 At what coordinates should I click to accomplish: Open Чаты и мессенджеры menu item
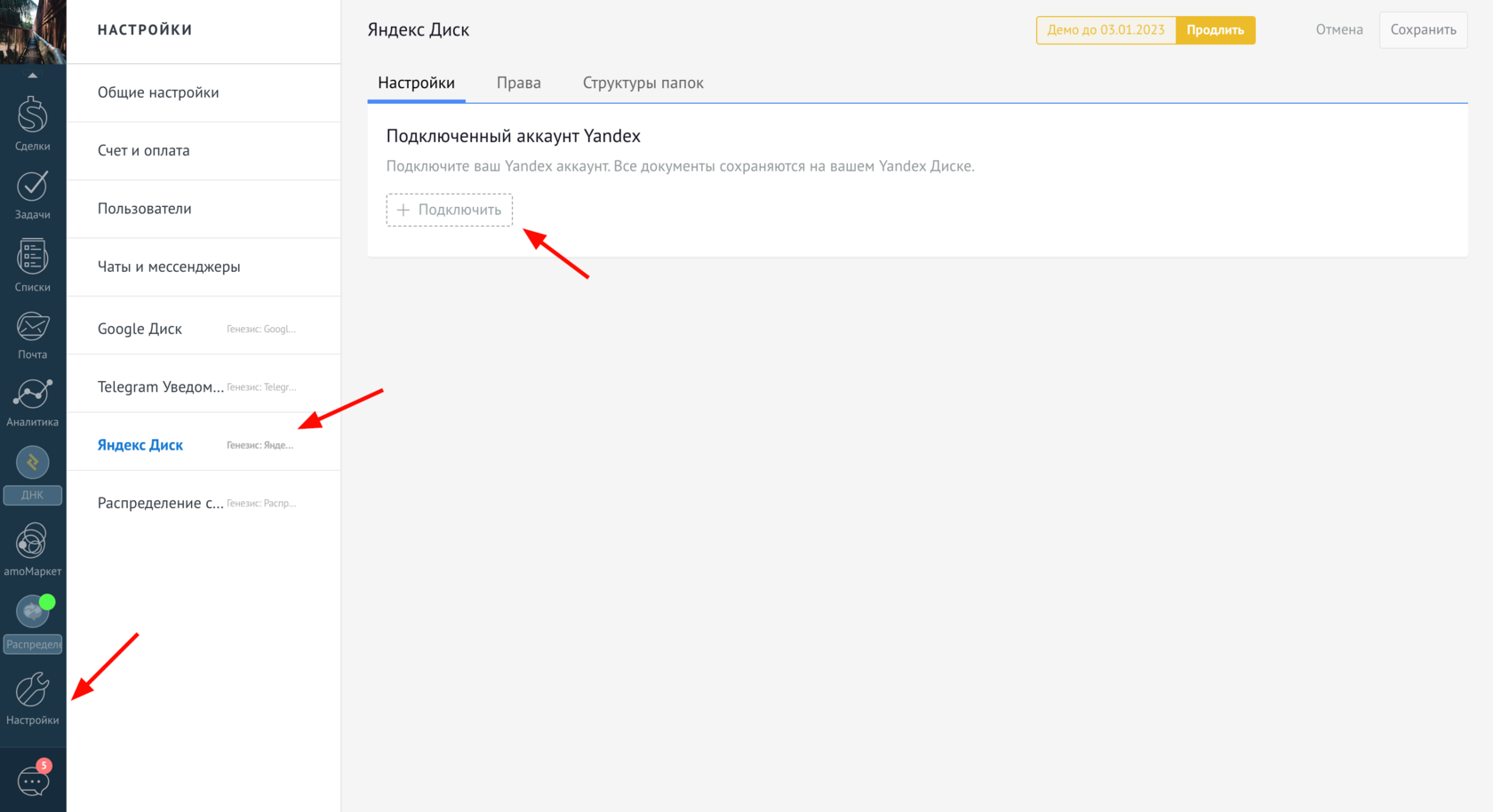[204, 267]
